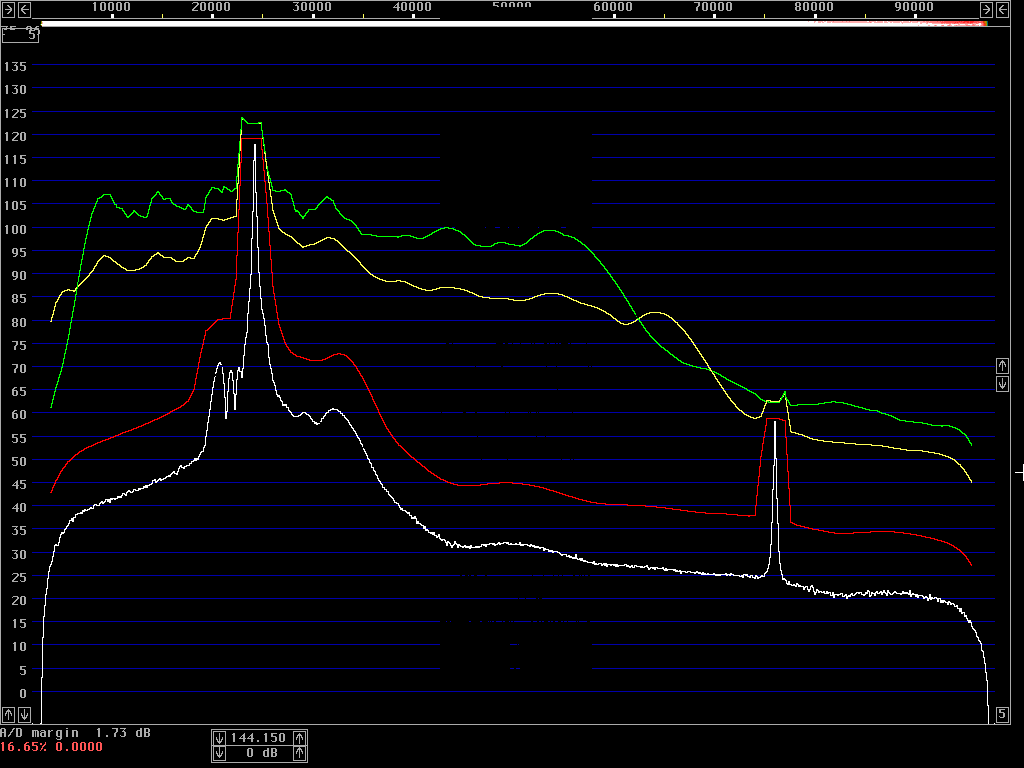Click the left-arrow button in the top-right corner

(1002, 9)
